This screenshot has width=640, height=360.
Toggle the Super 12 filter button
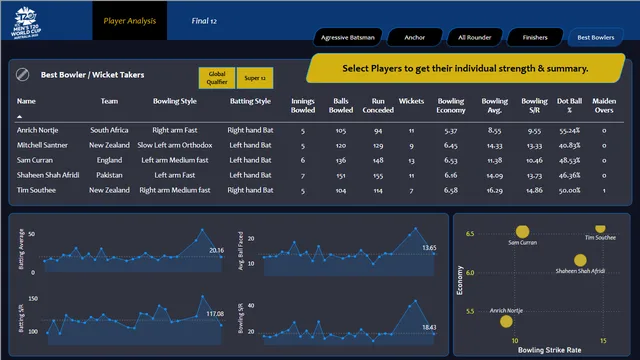(x=255, y=78)
